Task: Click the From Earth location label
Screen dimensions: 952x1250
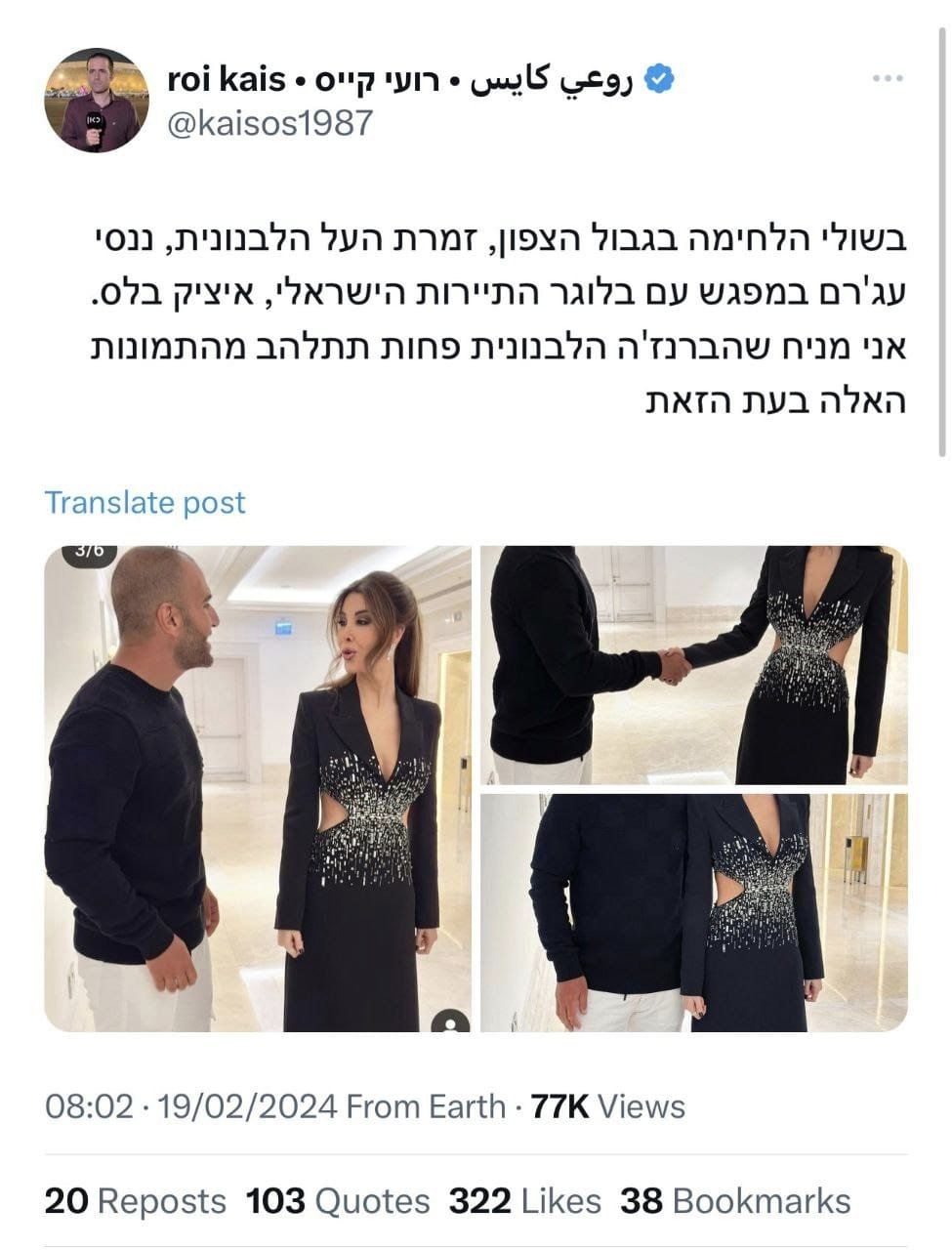Action: tap(426, 1106)
